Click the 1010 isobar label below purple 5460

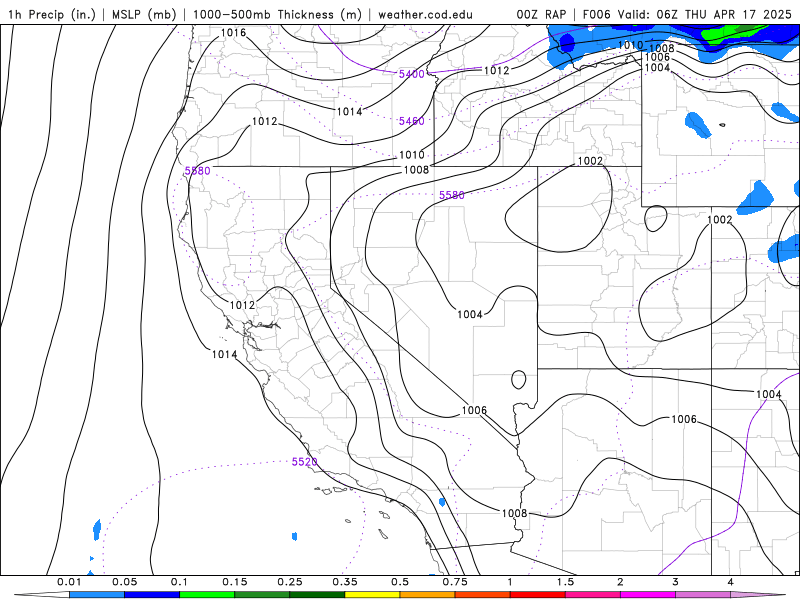(x=411, y=155)
